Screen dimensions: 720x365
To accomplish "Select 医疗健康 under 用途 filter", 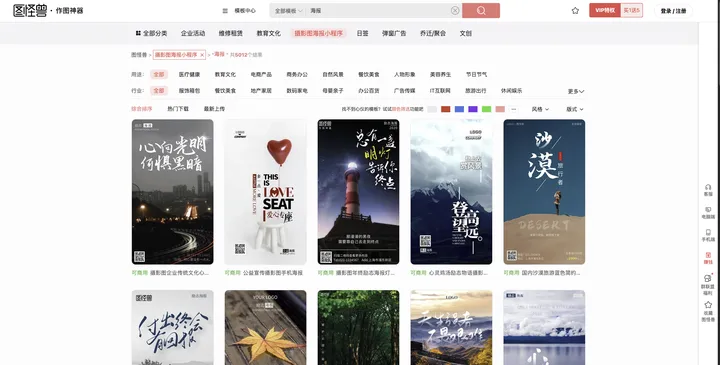I will 189,74.
